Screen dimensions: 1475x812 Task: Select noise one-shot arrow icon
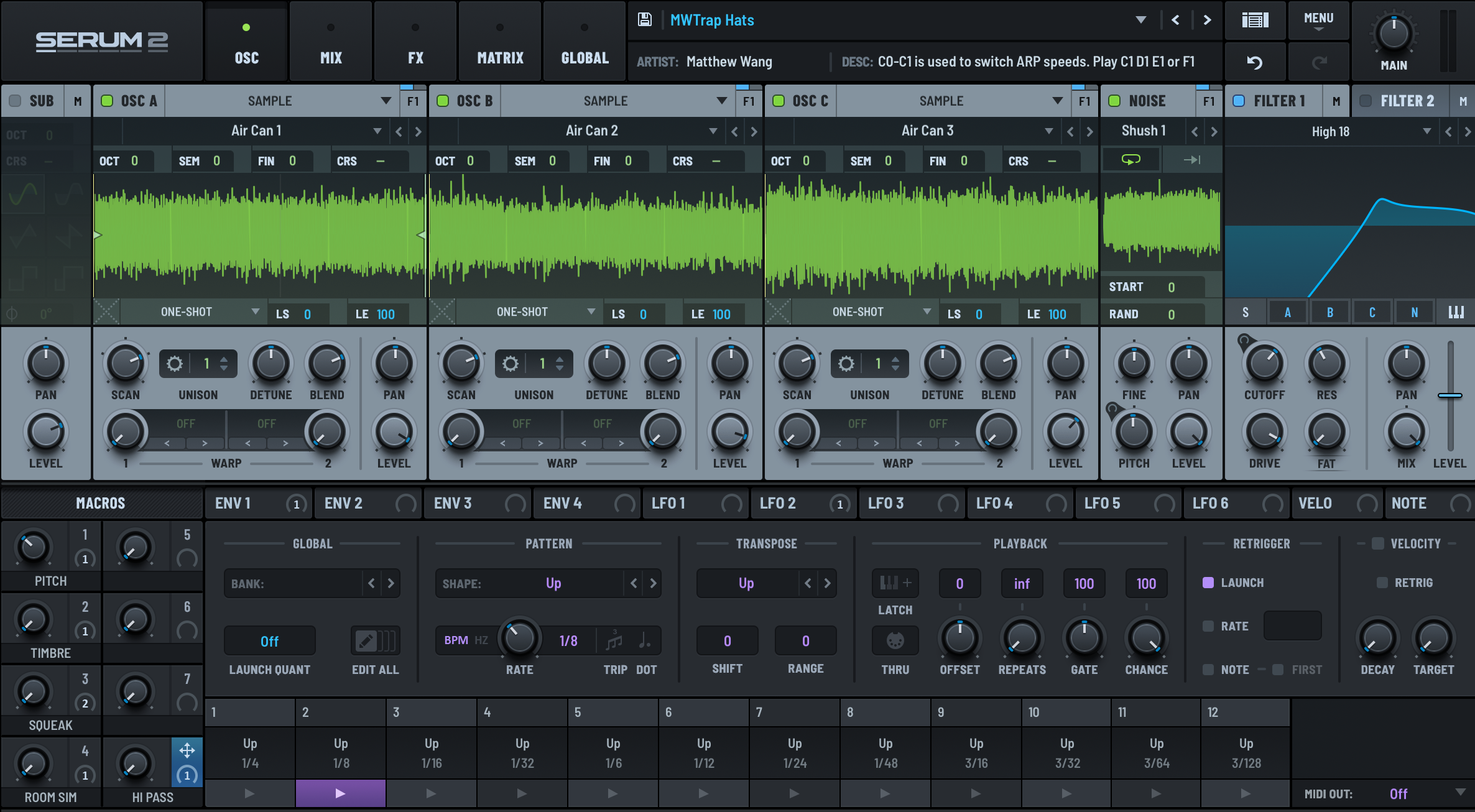[1191, 160]
